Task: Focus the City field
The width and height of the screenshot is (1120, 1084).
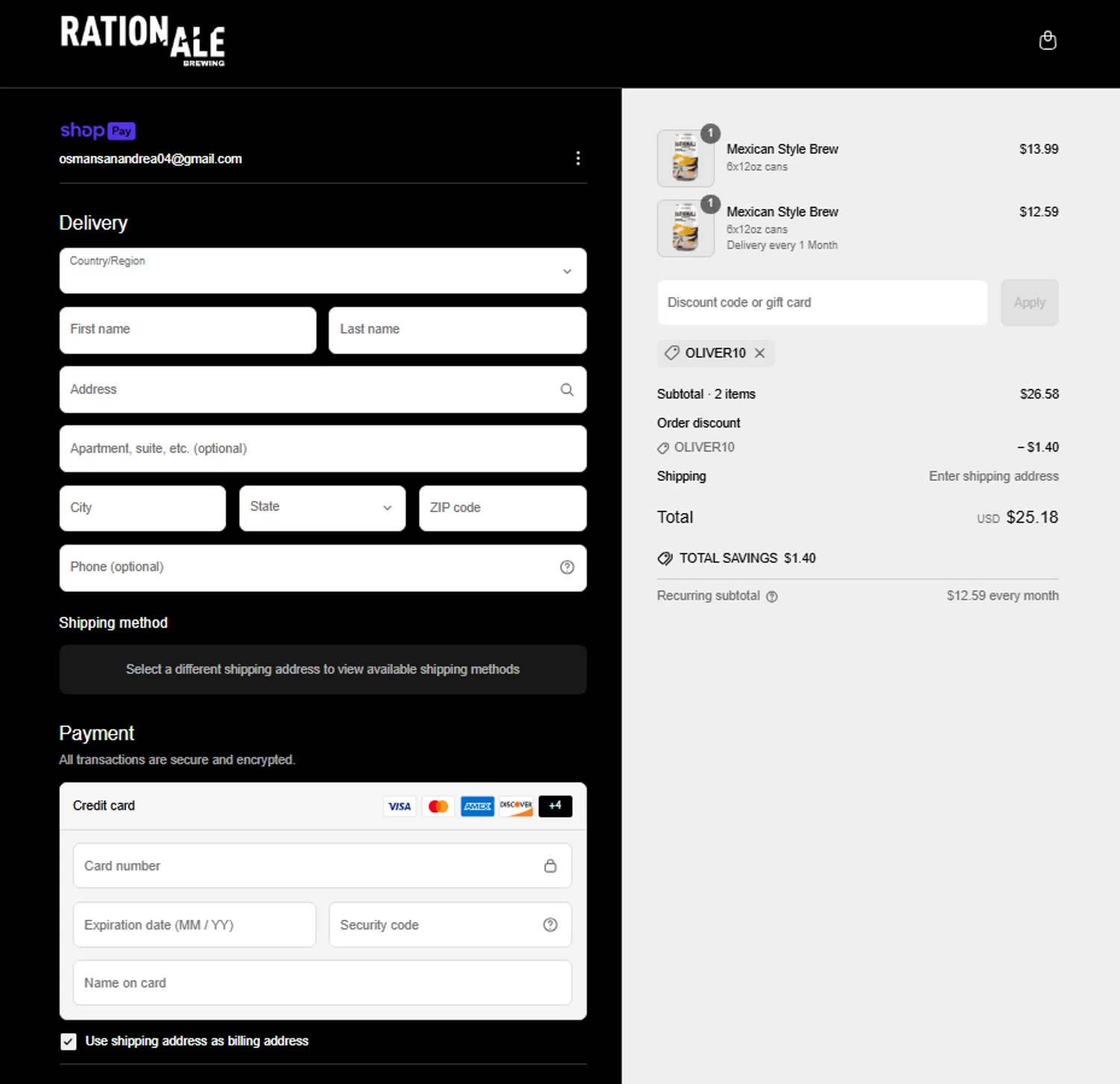Action: pyautogui.click(x=143, y=508)
